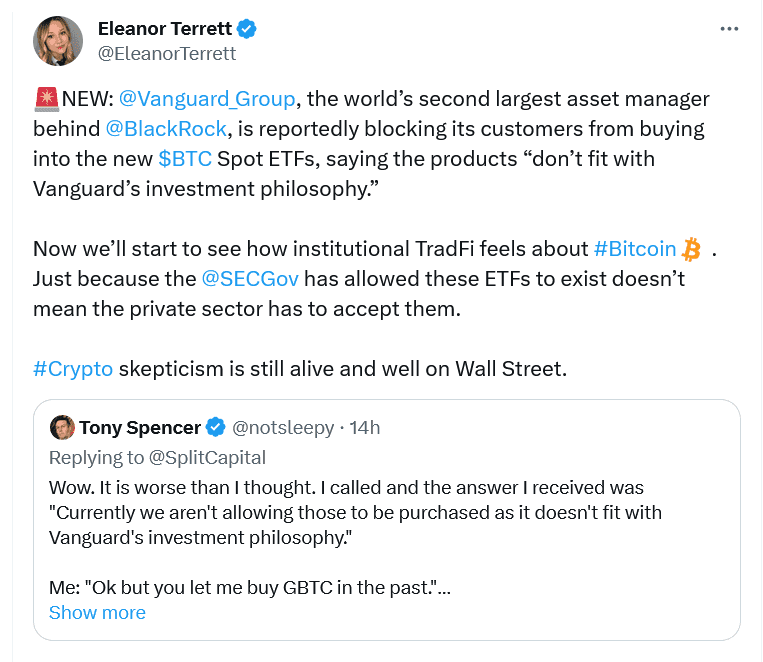Click Tony Spencer's verified badge

point(215,428)
